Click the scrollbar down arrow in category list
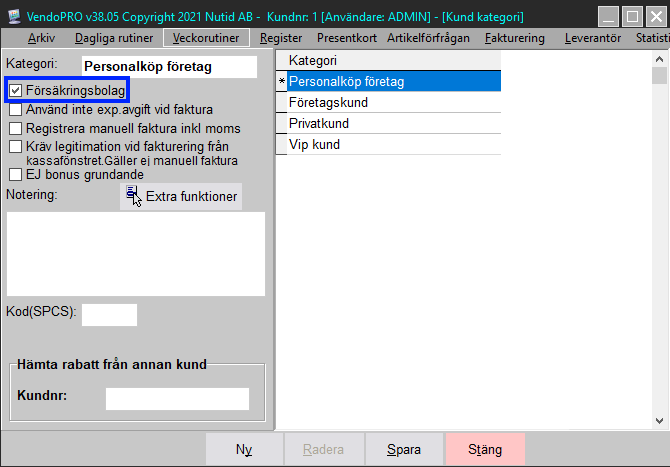670x467 pixels. point(659,421)
